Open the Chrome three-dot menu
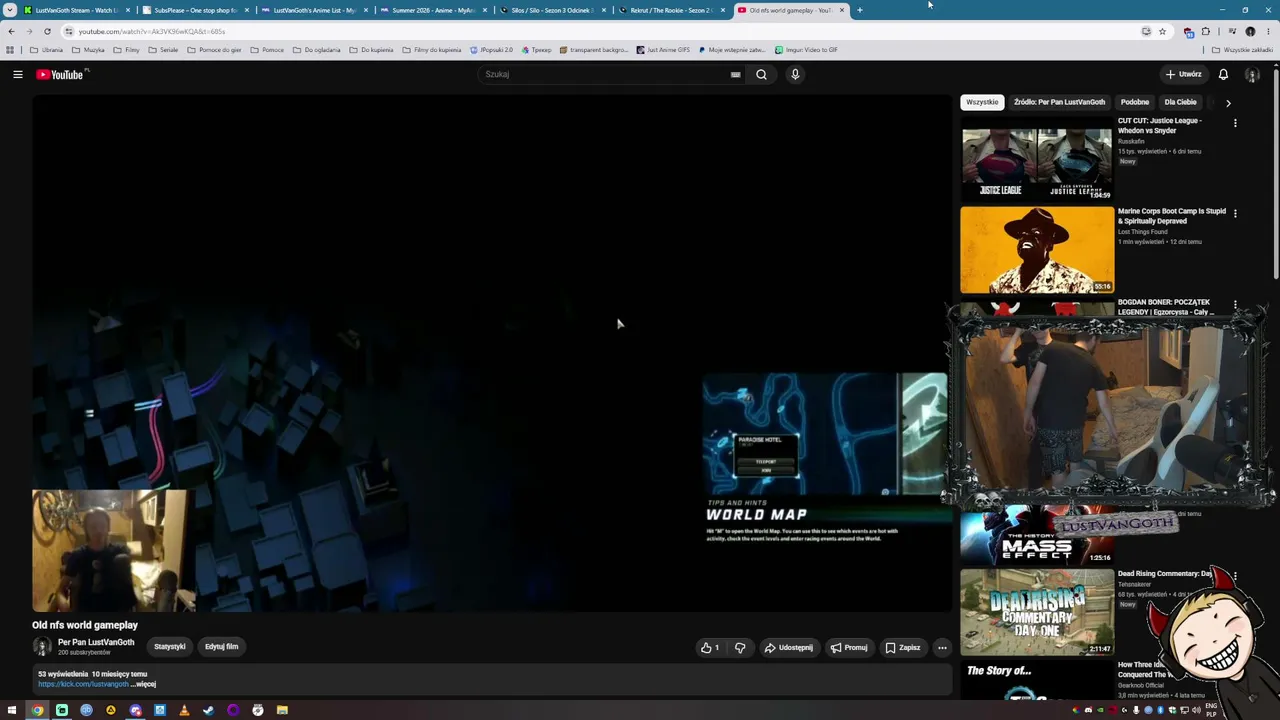Screen dimensions: 1280x720 point(1268,31)
